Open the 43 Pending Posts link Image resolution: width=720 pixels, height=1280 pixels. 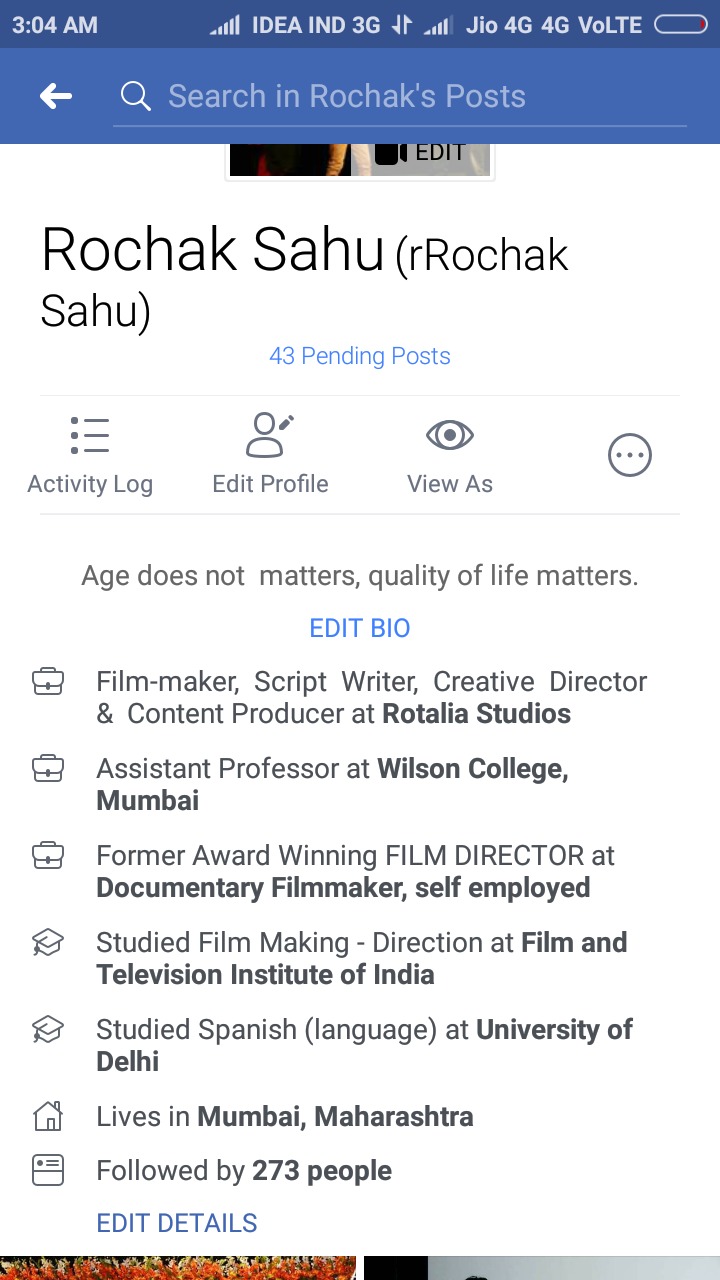coord(360,356)
